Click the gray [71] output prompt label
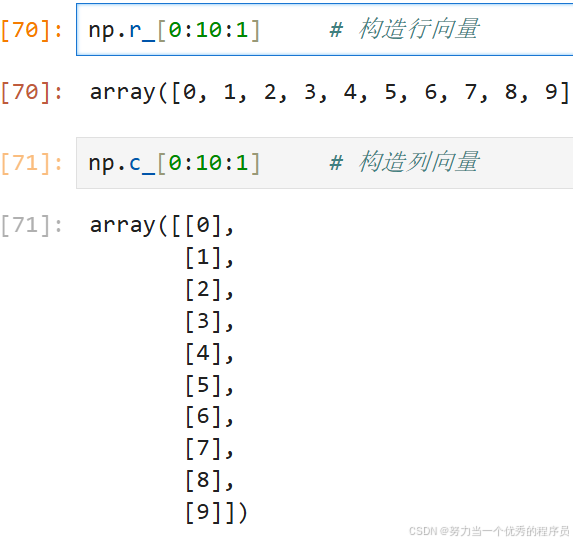This screenshot has width=573, height=542. [x=31, y=225]
